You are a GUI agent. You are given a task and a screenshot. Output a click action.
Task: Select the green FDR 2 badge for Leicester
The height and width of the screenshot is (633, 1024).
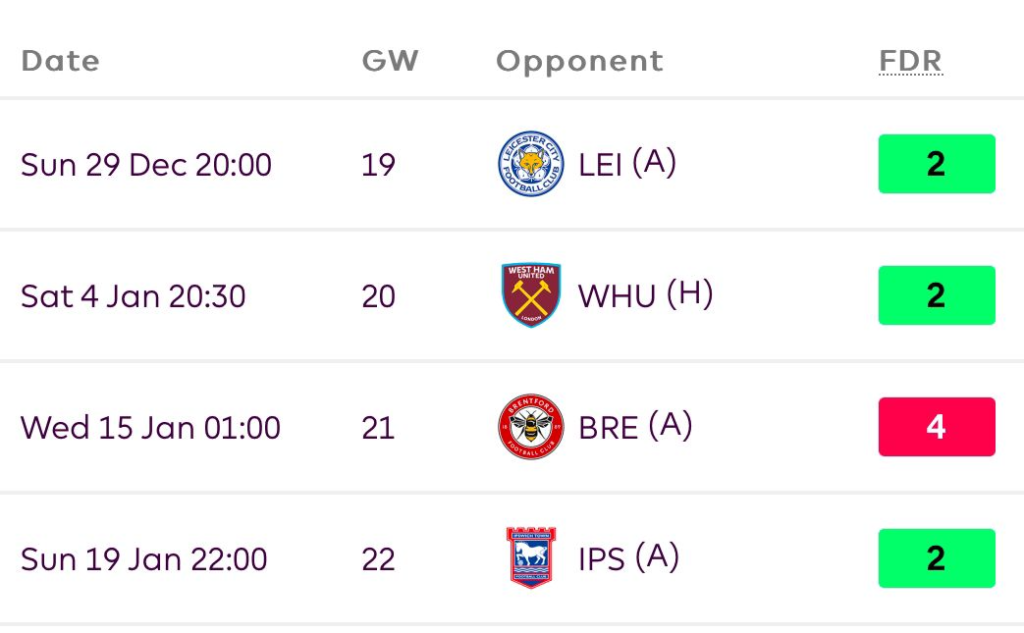point(936,164)
